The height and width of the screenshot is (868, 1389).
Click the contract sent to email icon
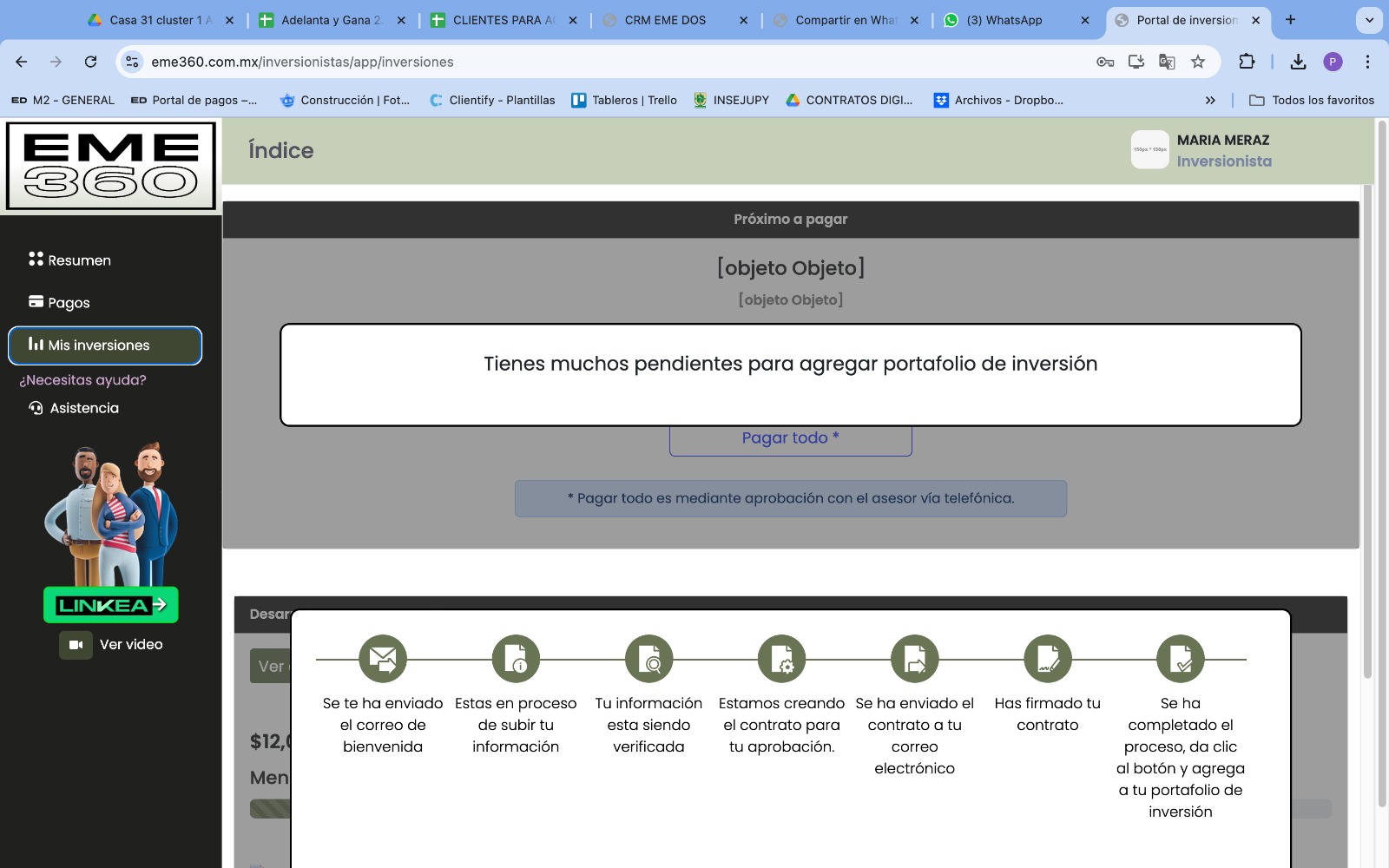tap(914, 659)
